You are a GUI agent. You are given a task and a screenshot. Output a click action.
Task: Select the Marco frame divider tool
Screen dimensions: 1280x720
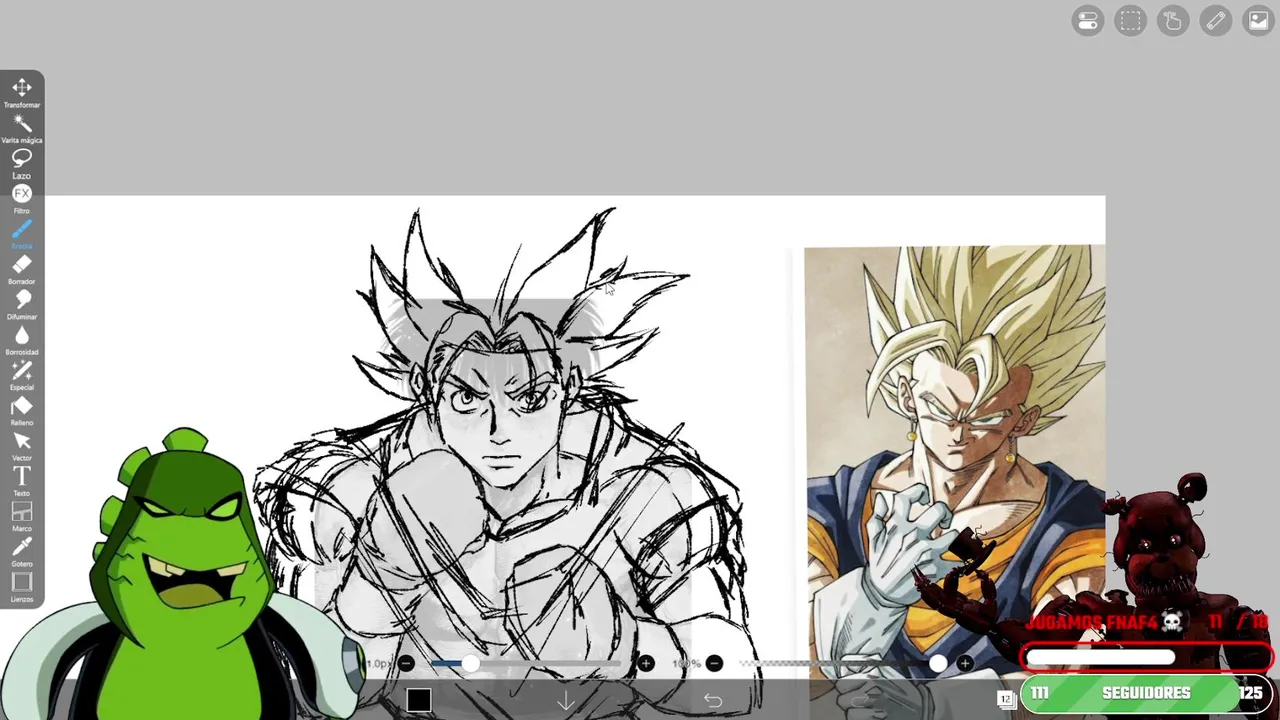(22, 516)
